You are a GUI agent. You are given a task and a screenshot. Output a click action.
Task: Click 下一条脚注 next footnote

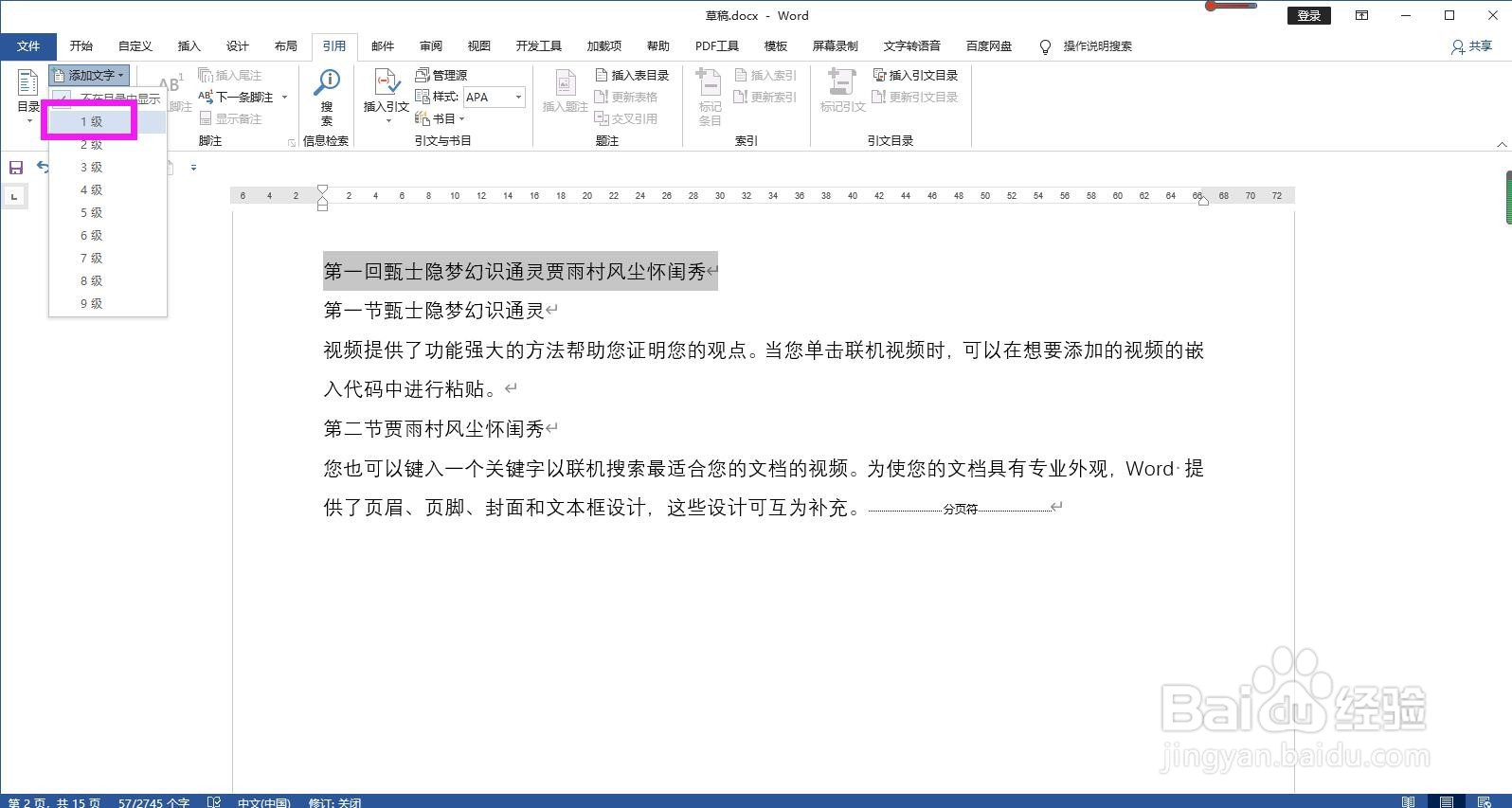pyautogui.click(x=236, y=97)
